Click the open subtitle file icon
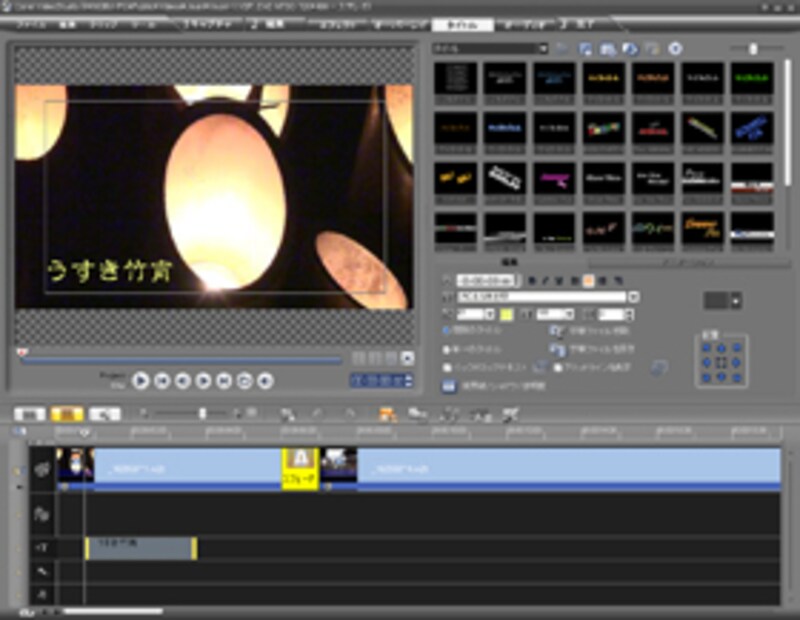 coord(553,331)
